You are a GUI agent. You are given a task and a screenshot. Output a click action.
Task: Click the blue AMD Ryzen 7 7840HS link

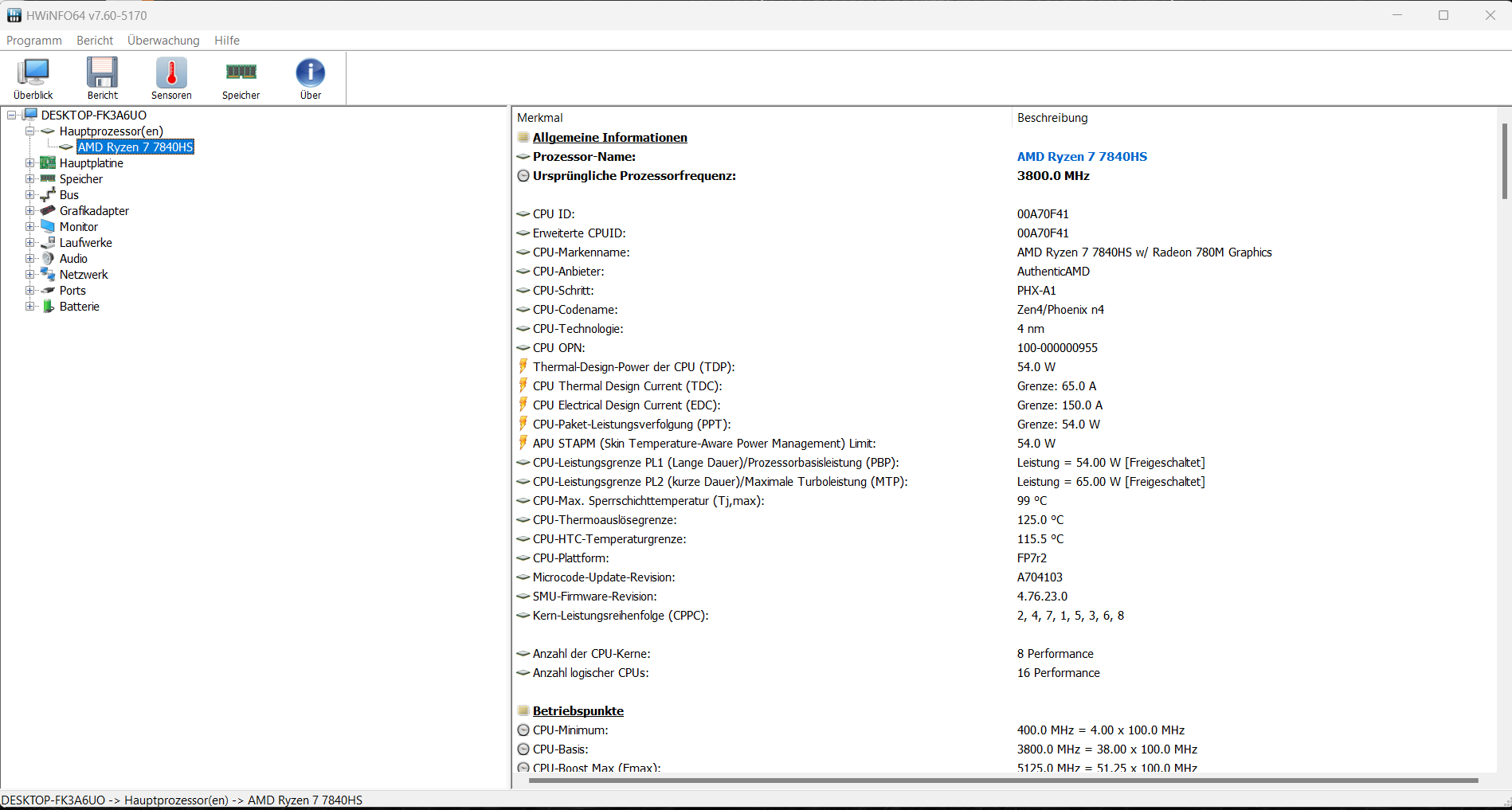(1082, 157)
